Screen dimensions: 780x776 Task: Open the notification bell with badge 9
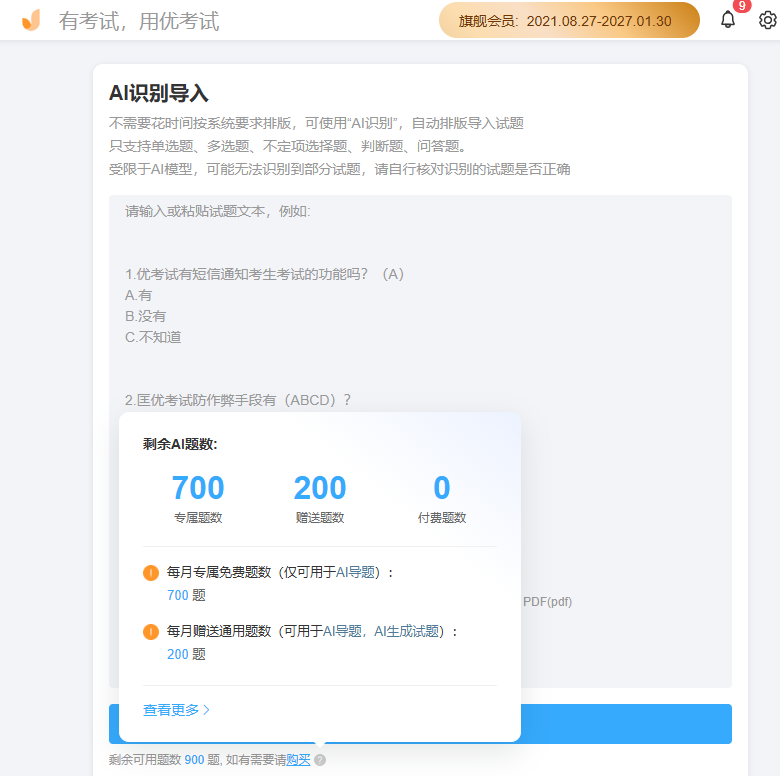pos(728,19)
